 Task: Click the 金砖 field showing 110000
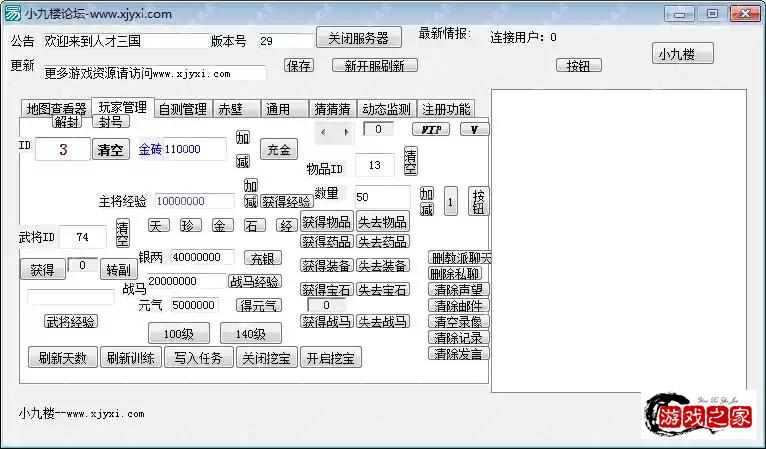194,149
